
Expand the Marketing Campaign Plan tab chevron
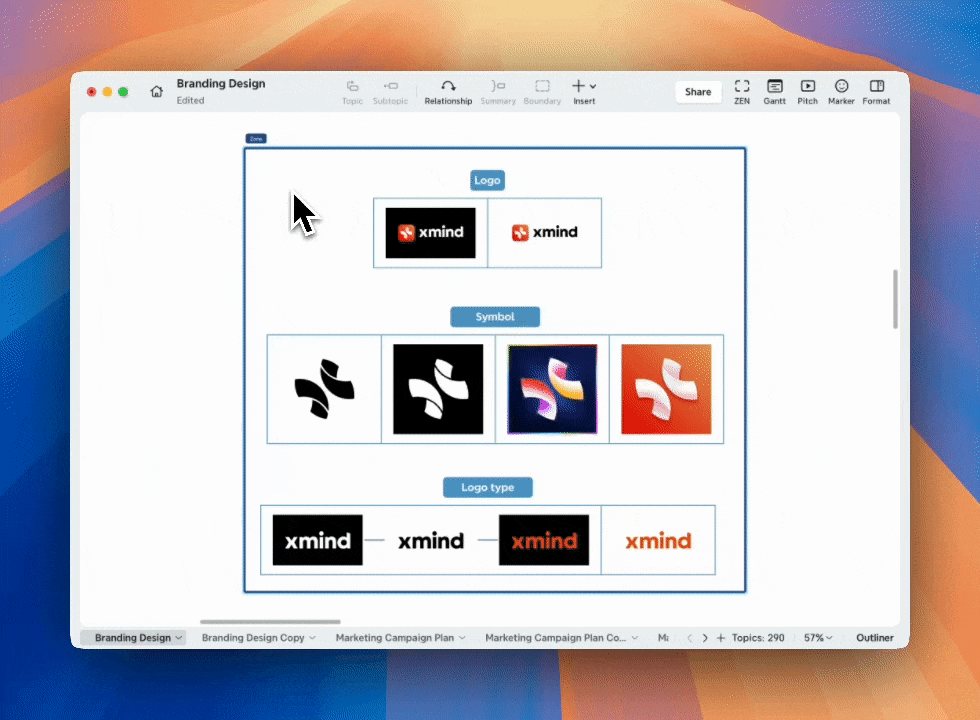[x=462, y=638]
